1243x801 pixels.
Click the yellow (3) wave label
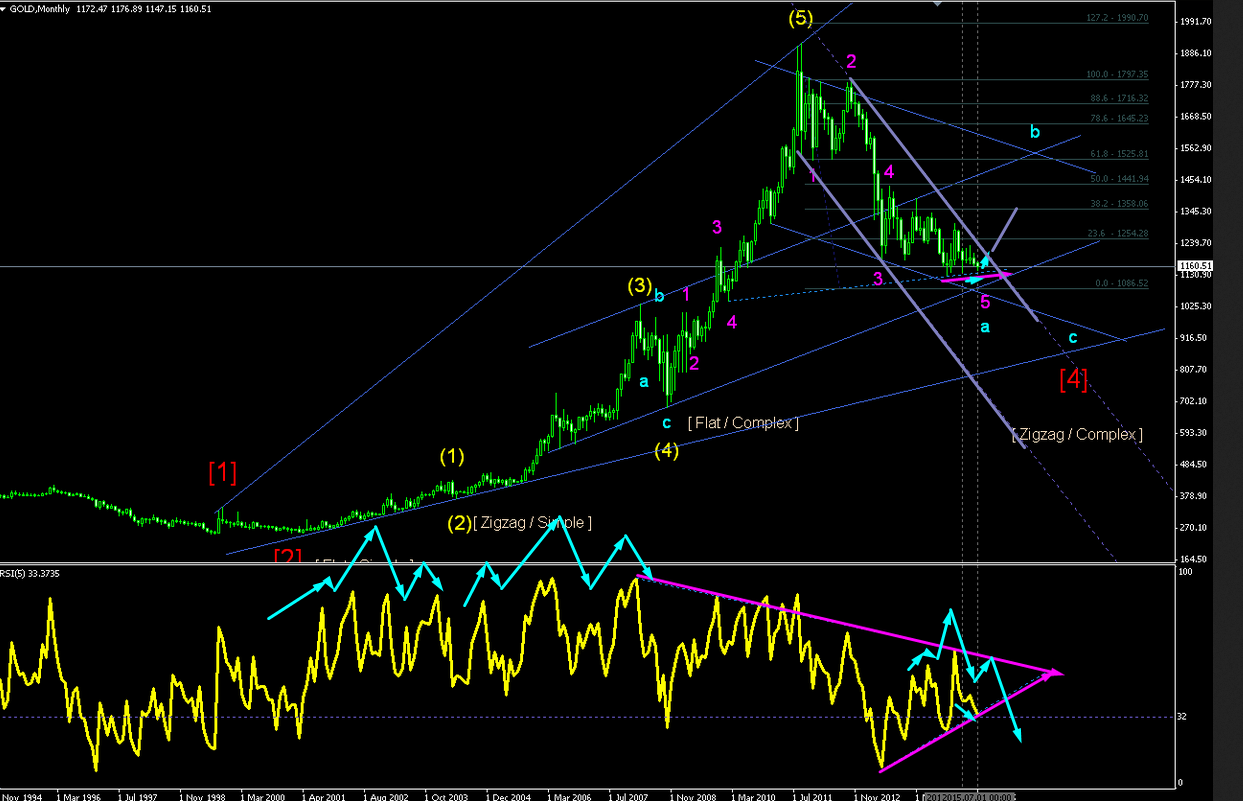[640, 285]
